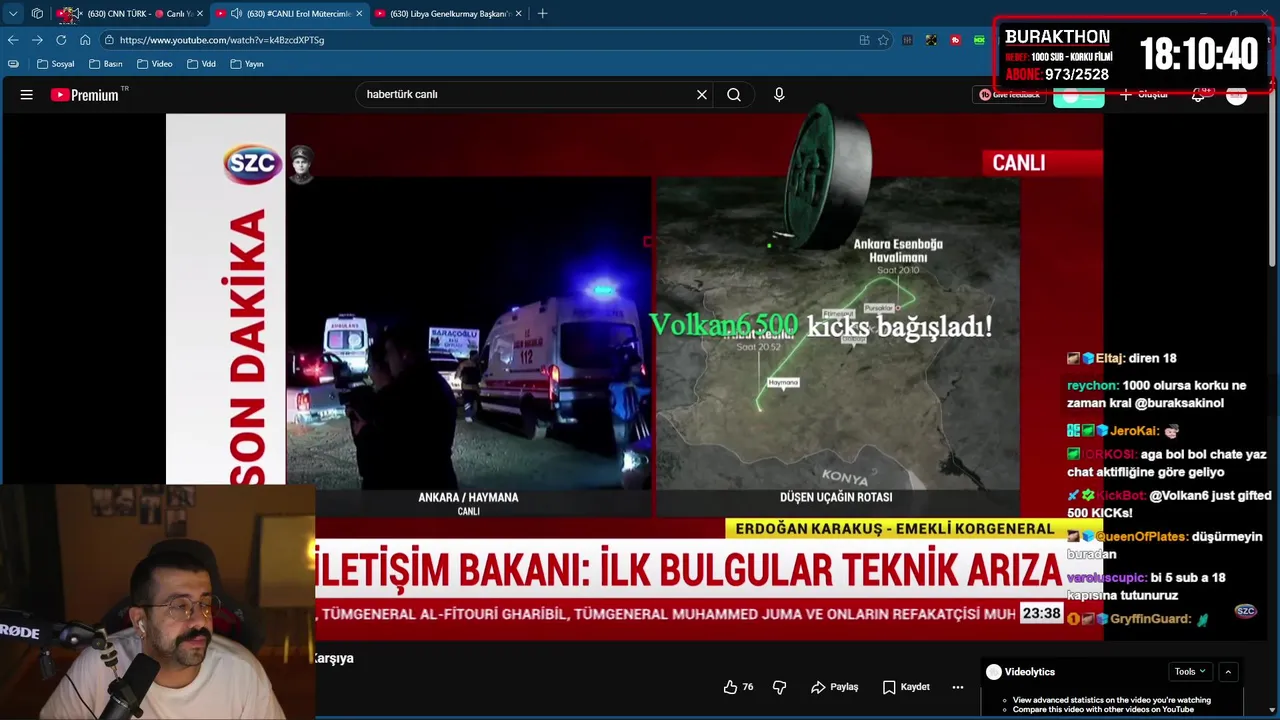
Task: Reload the current page
Action: pyautogui.click(x=61, y=40)
